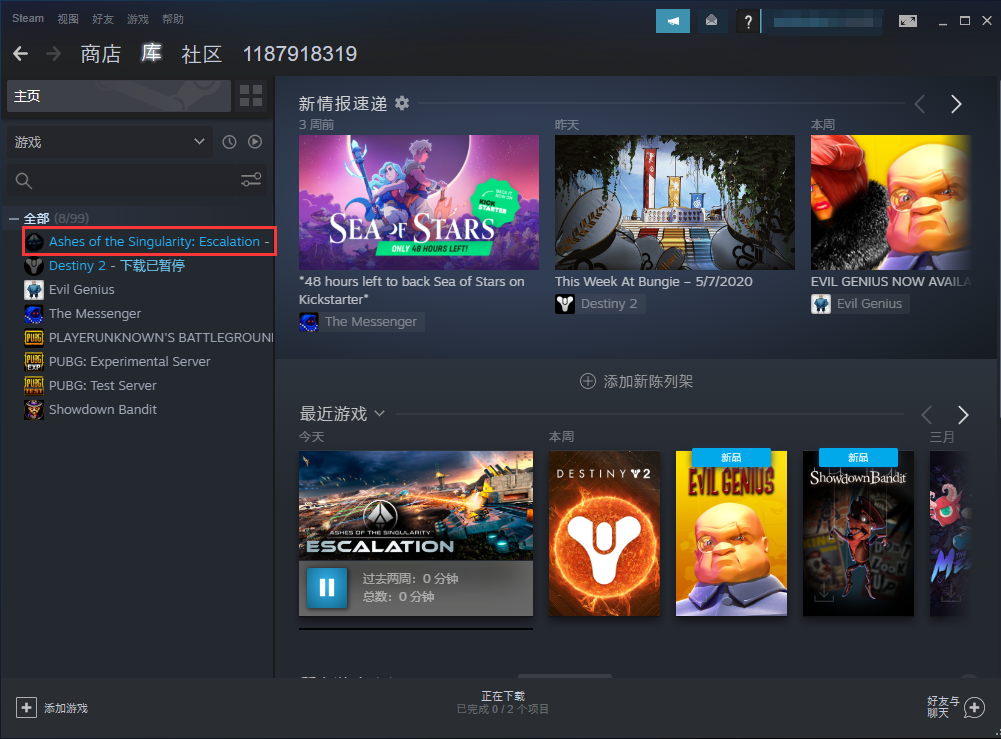Show previous news items arrow
1001x739 pixels.
click(x=920, y=104)
